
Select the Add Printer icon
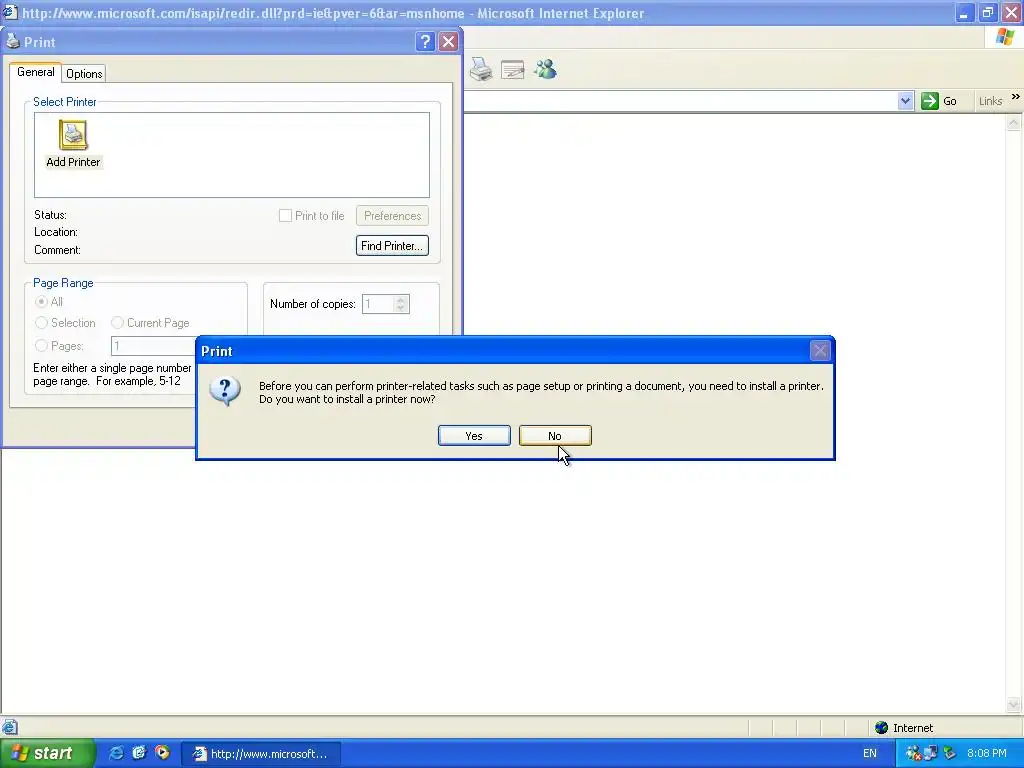coord(73,144)
